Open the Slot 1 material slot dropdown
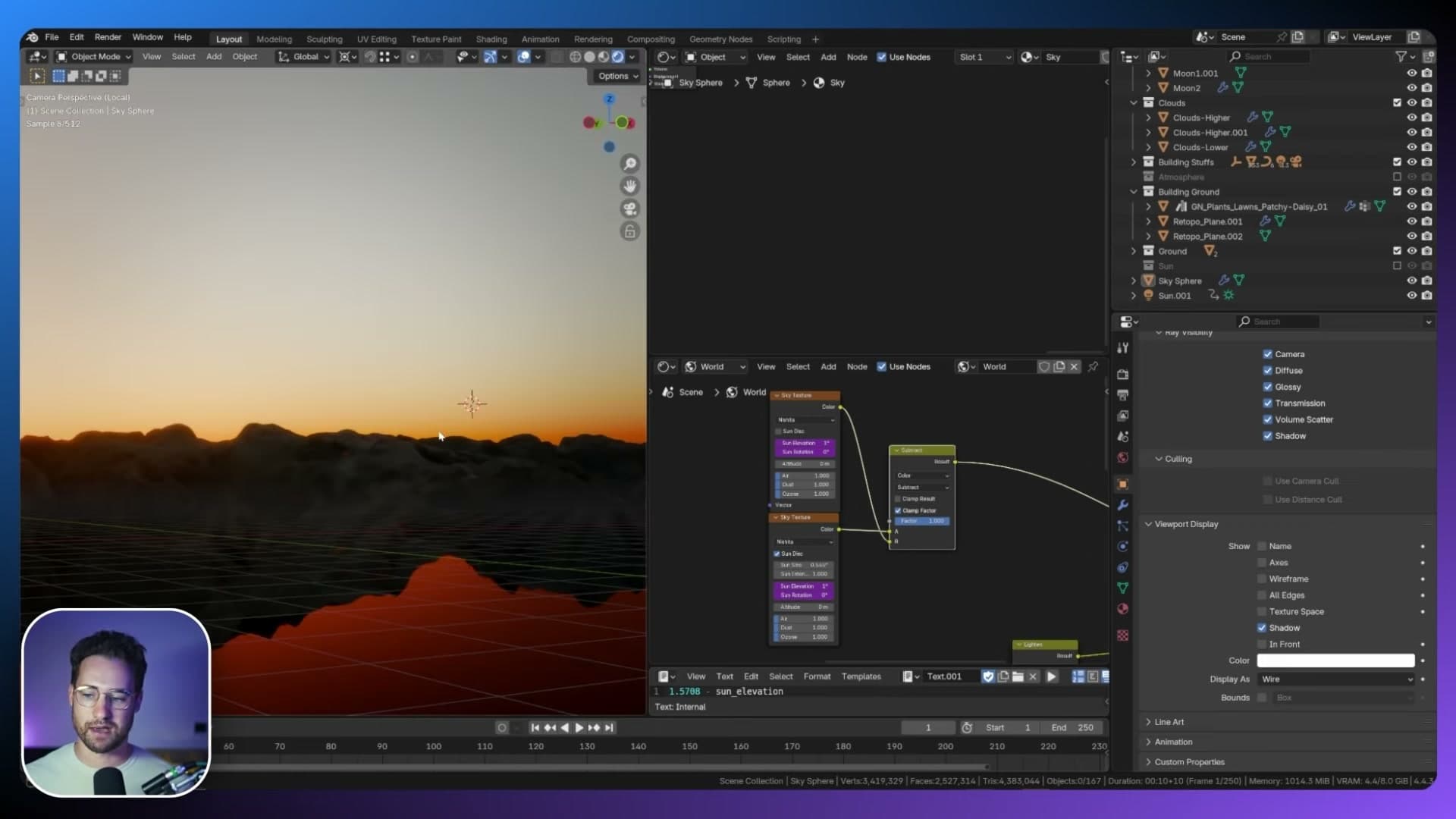The image size is (1456, 819). pos(984,57)
